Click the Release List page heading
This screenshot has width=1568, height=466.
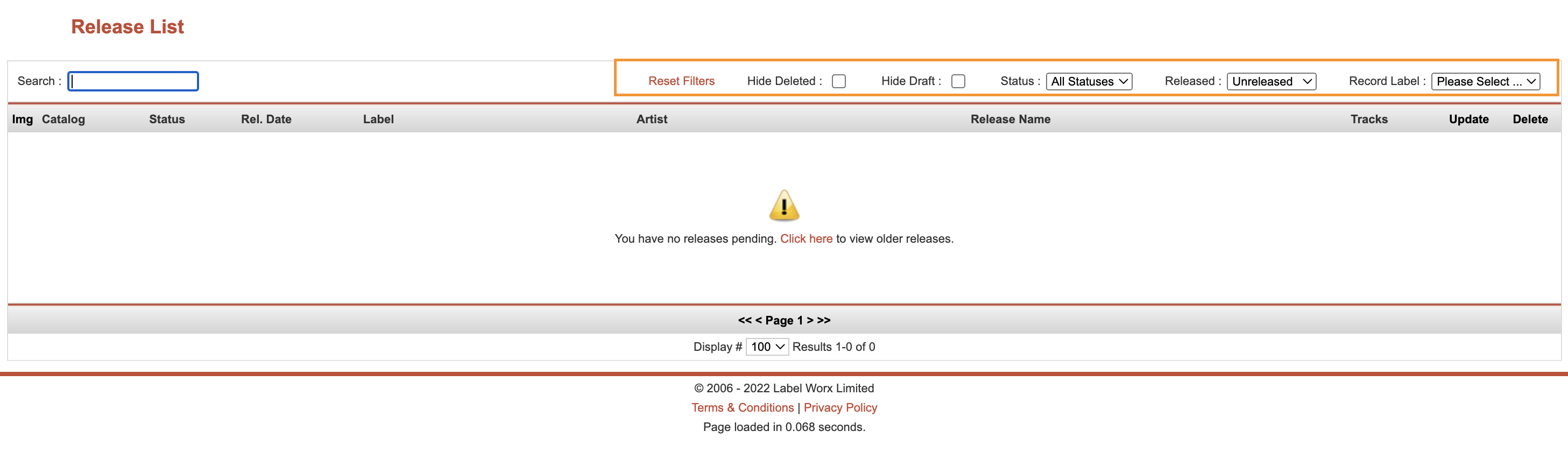[x=127, y=27]
